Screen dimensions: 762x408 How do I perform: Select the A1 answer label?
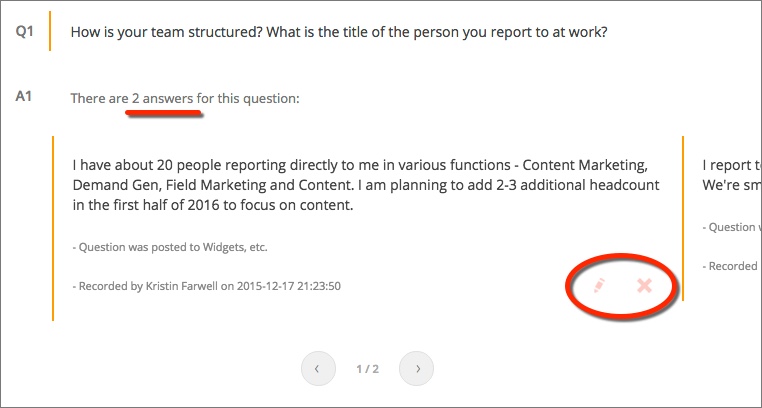(23, 97)
